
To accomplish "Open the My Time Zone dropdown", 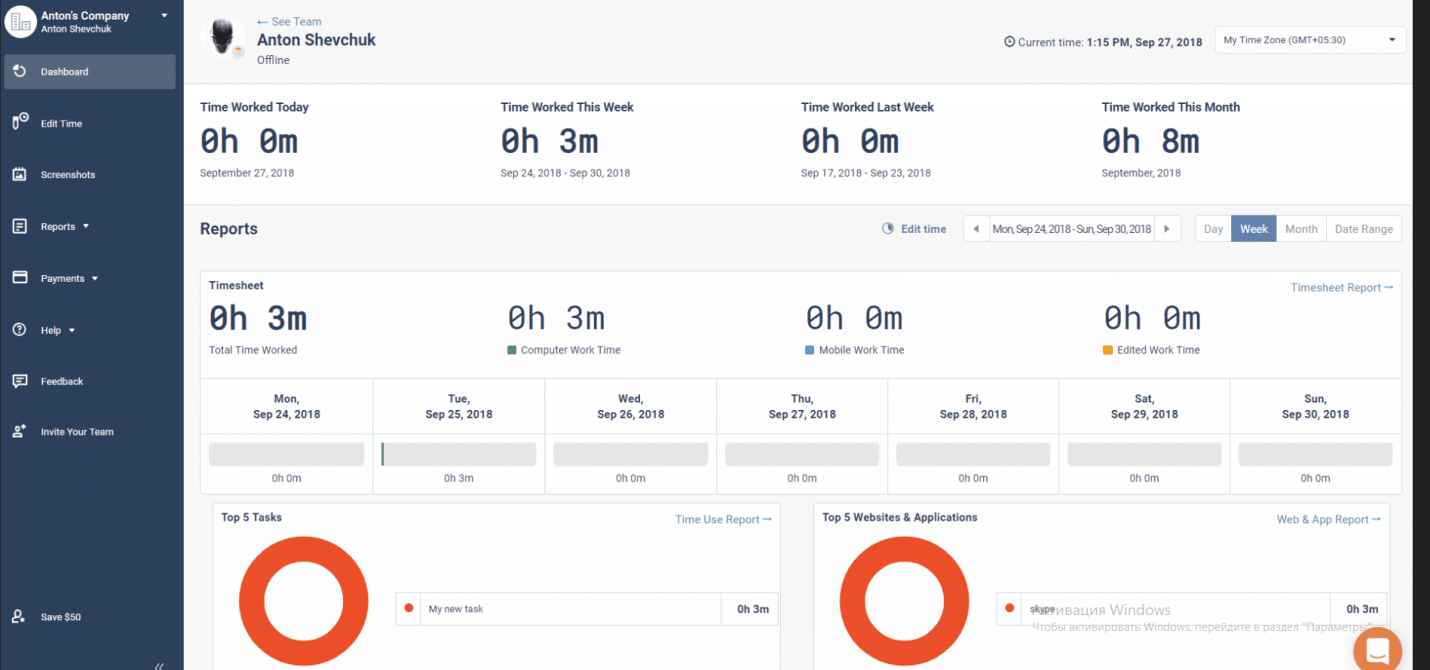I will (x=1310, y=40).
